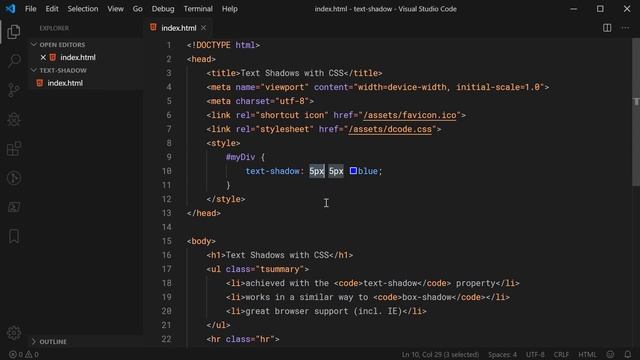The image size is (640, 360).
Task: Change language mode via HTML status item
Action: (587, 354)
